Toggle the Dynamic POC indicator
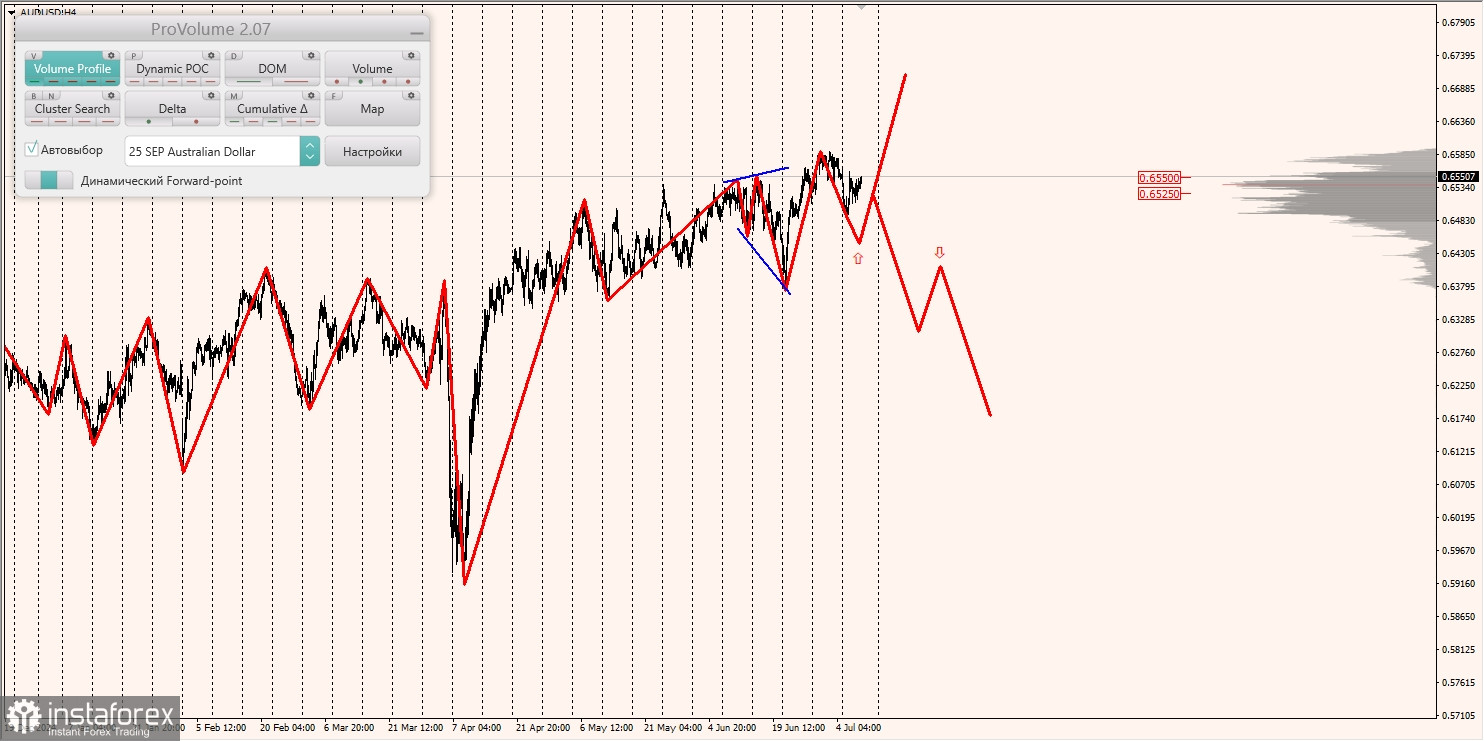 coord(172,69)
